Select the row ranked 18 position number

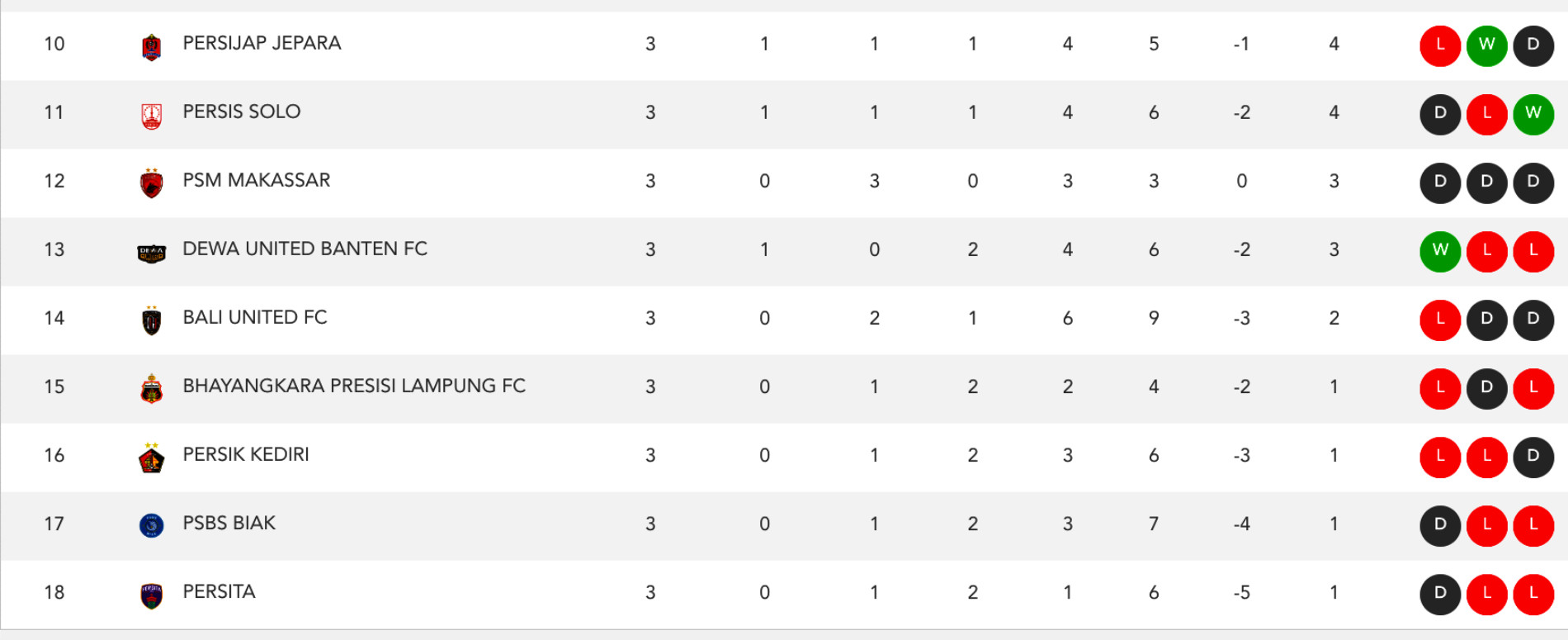point(54,592)
